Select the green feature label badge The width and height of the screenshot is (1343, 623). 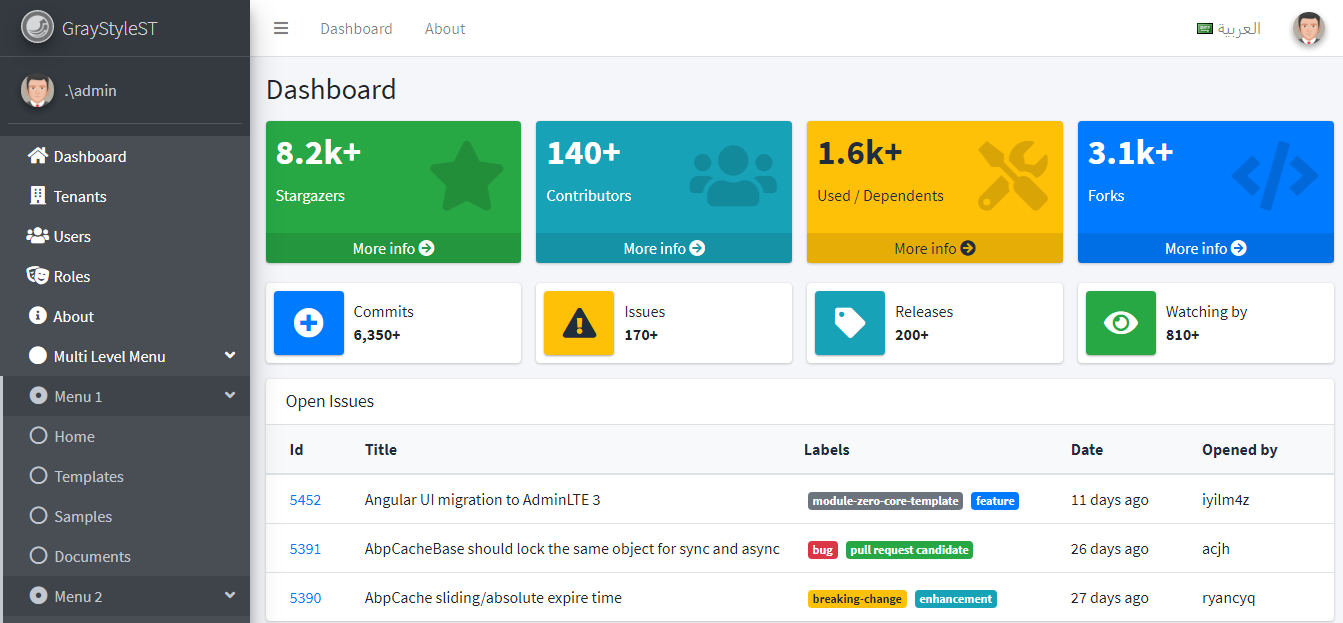pos(995,500)
